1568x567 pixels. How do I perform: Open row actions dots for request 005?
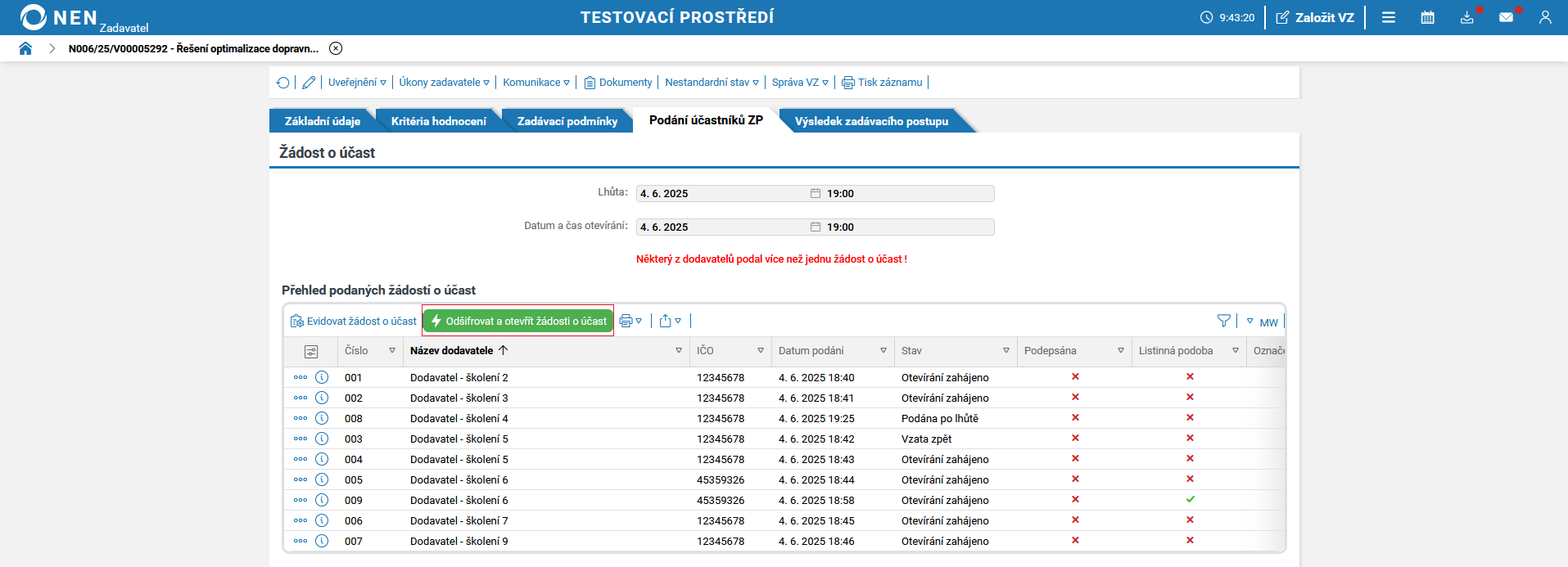300,479
